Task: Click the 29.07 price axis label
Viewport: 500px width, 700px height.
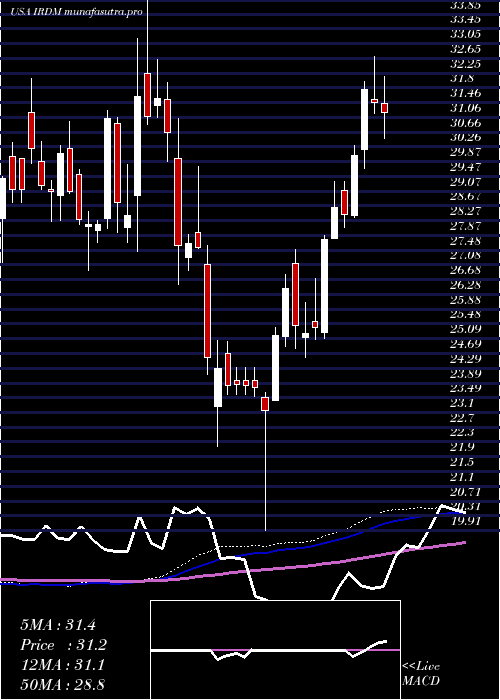Action: [465, 182]
